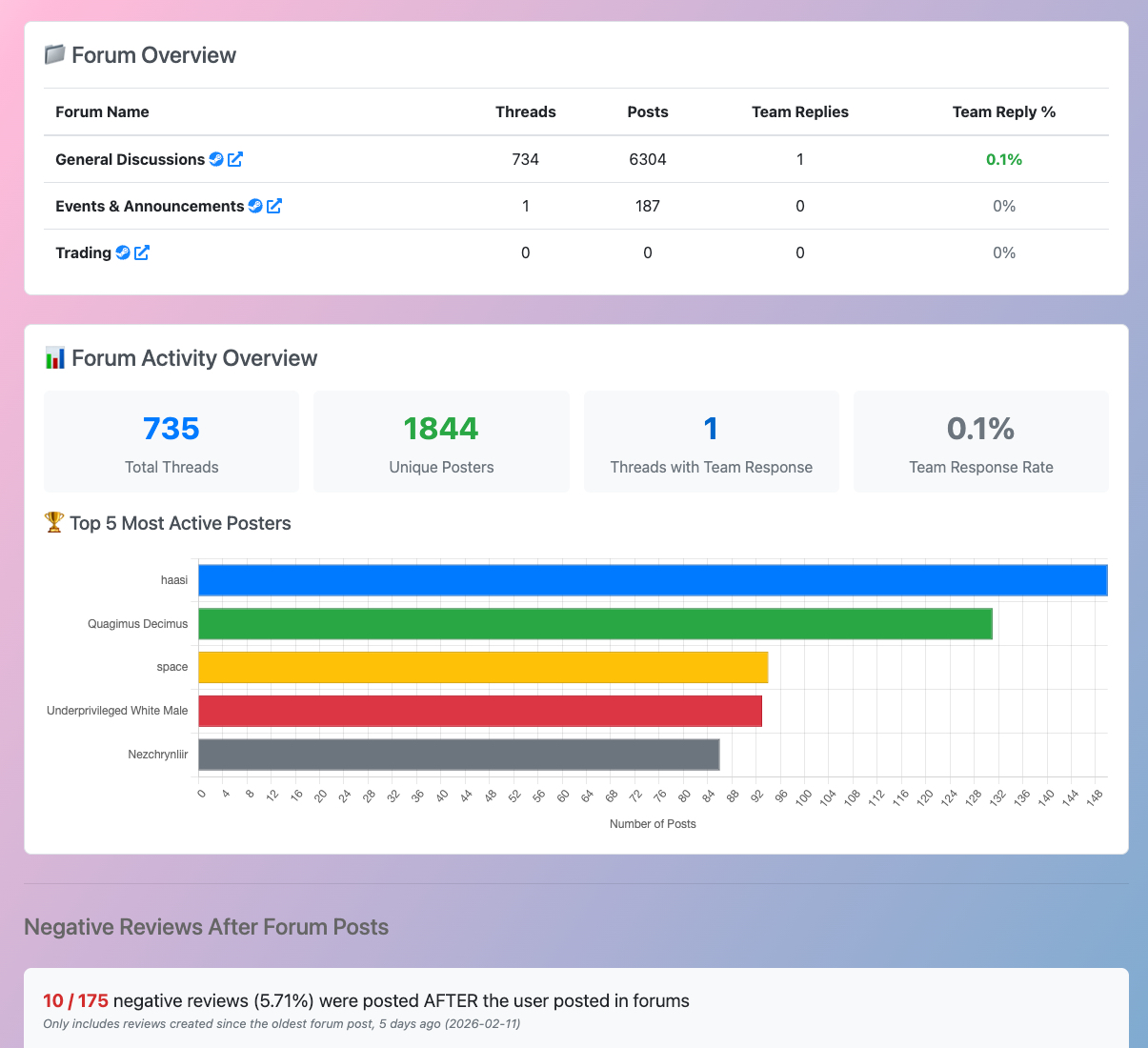
Task: Click the Threads column header
Action: [x=525, y=111]
